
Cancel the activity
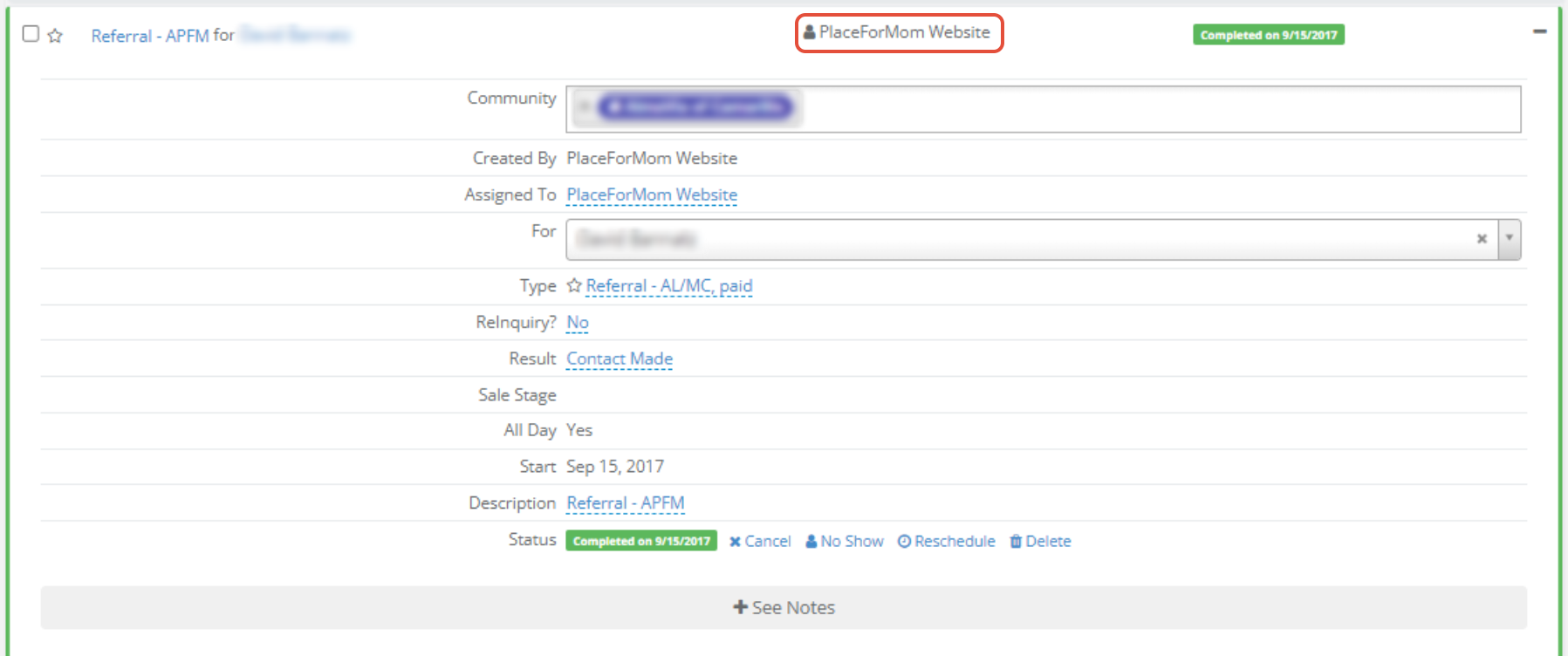pos(760,542)
